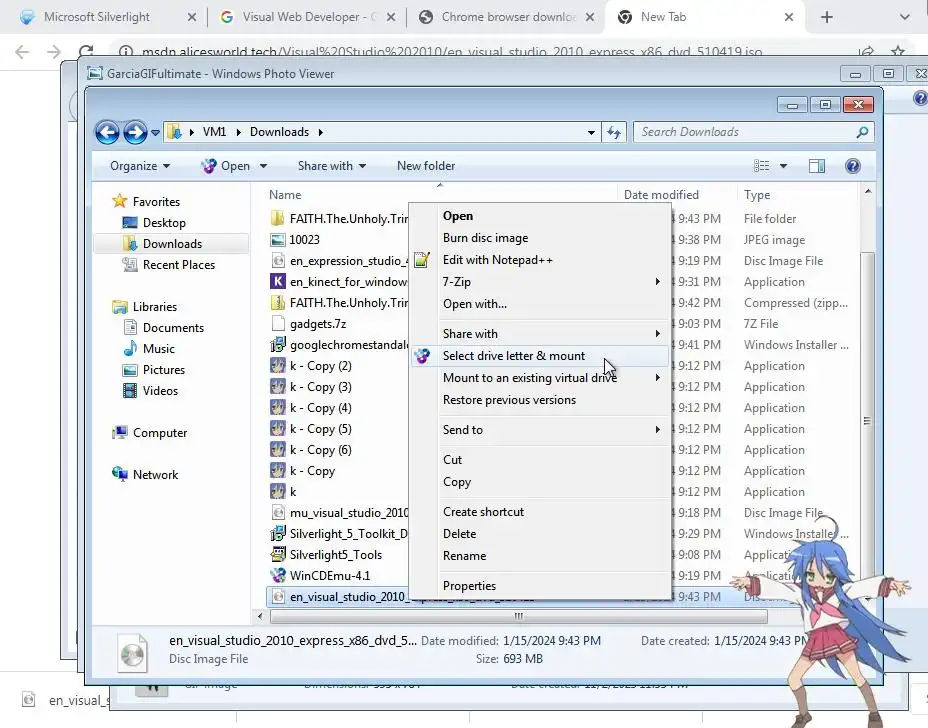Open the Share with toolbar dropdown
928x728 pixels.
[x=331, y=166]
